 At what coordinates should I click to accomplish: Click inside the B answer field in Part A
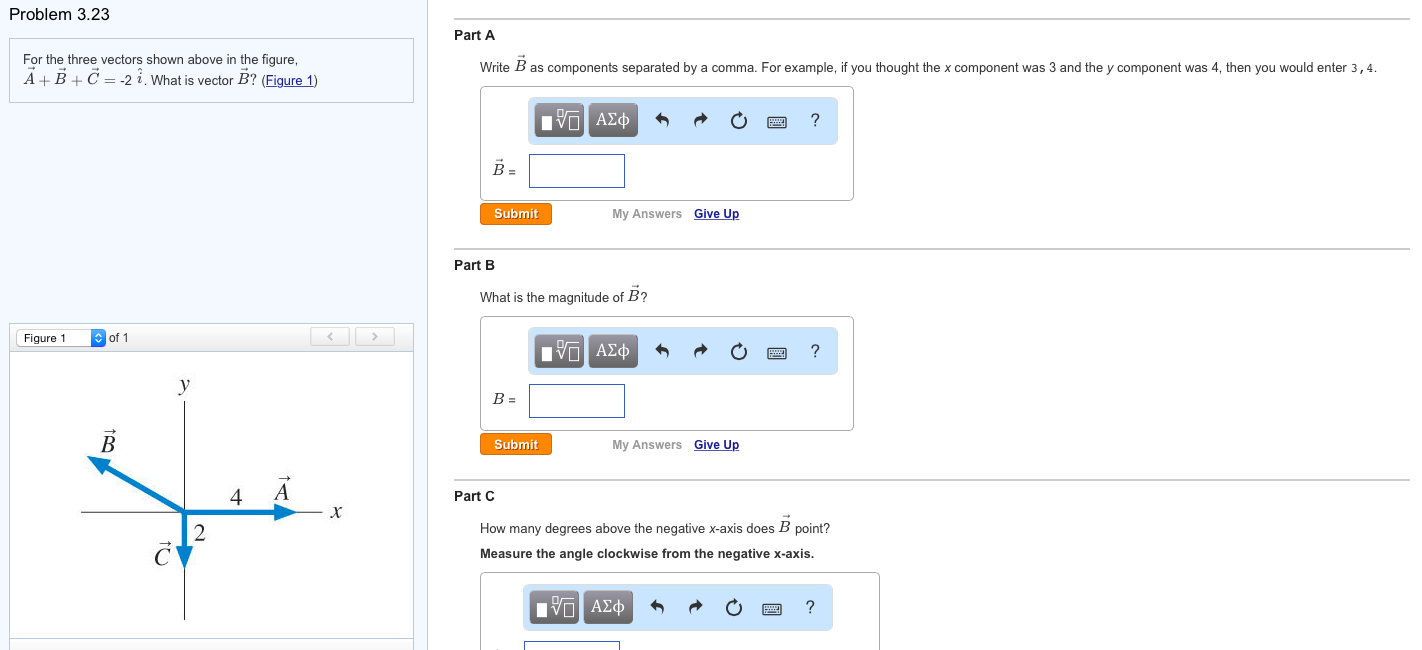click(576, 170)
